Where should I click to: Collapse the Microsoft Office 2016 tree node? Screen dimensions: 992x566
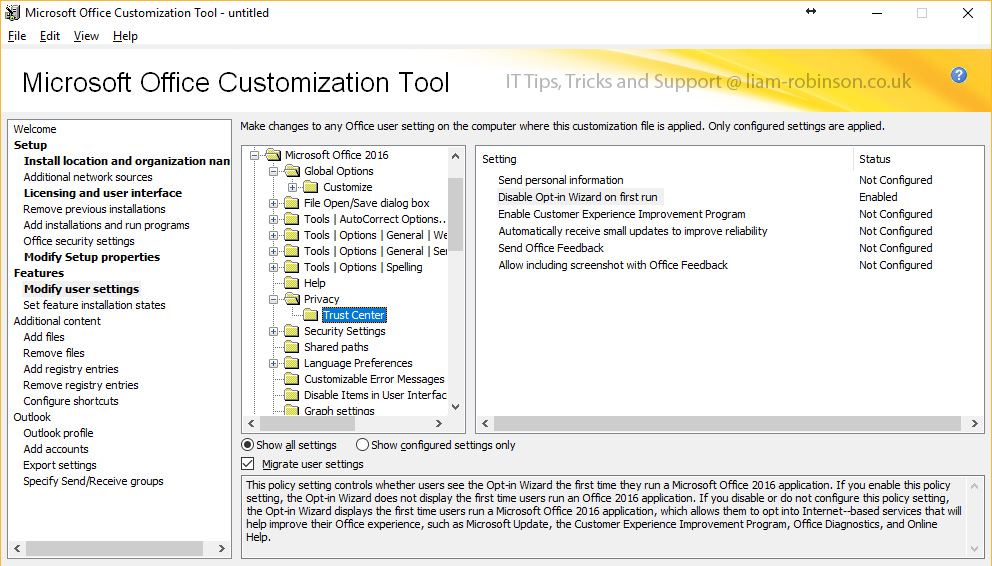(254, 155)
